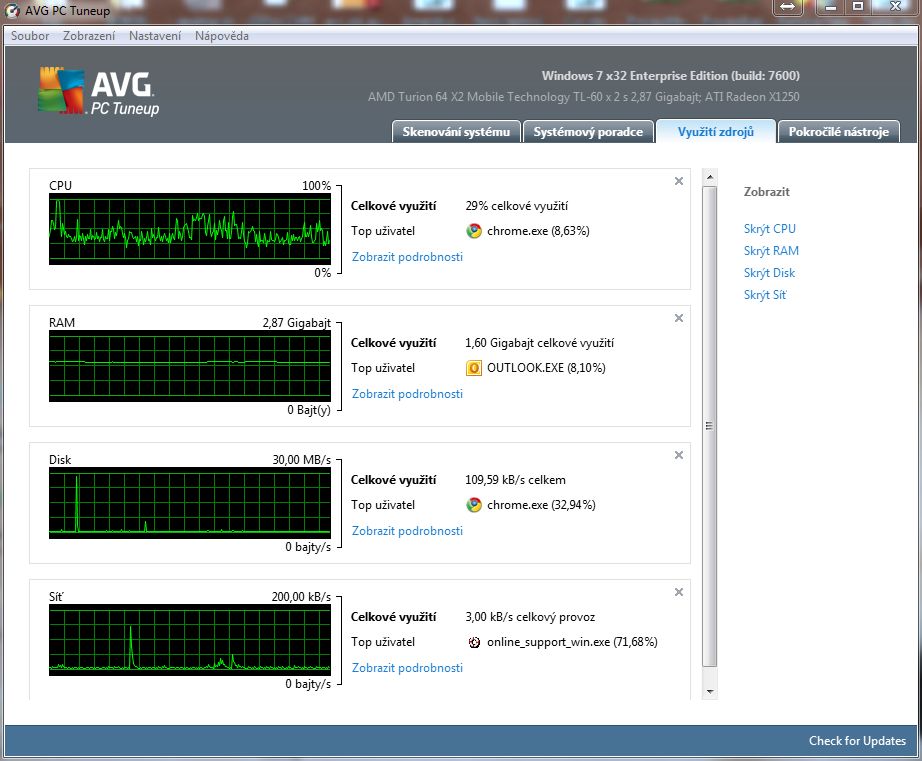The height and width of the screenshot is (761, 922).
Task: Click the scrollbar up arrow
Action: 710,177
